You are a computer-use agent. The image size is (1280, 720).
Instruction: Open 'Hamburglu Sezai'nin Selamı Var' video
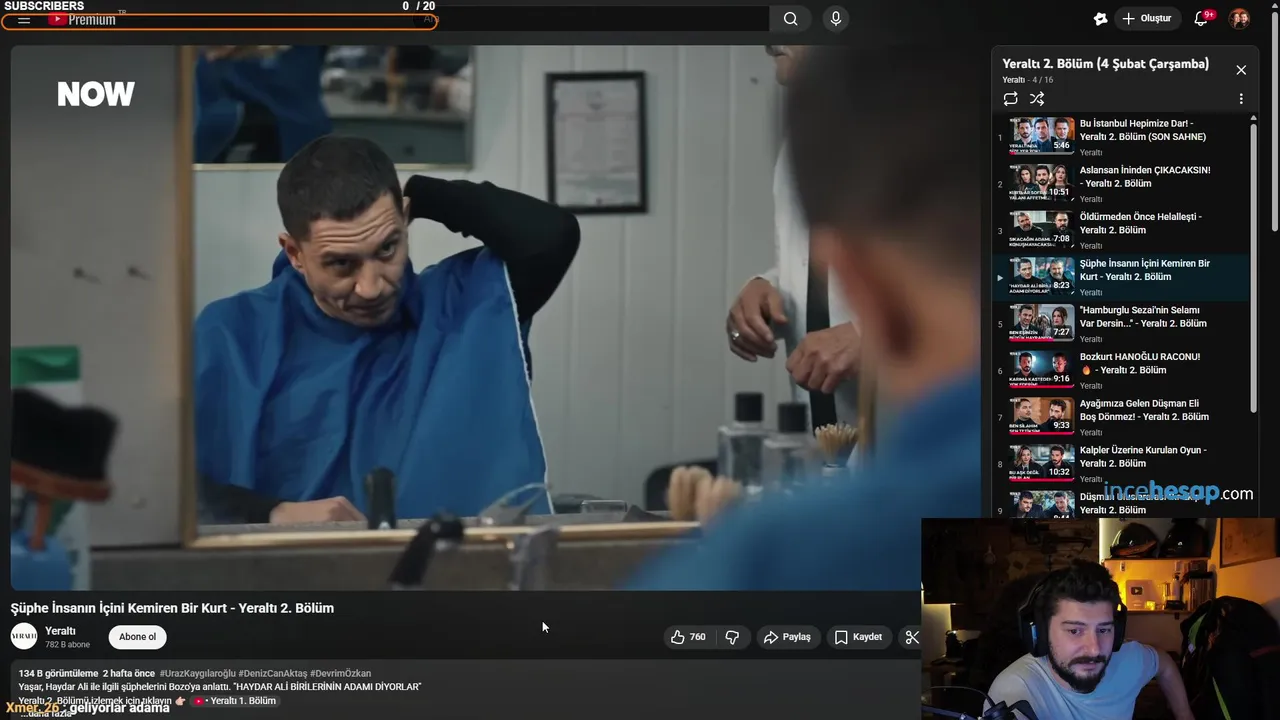1122,324
